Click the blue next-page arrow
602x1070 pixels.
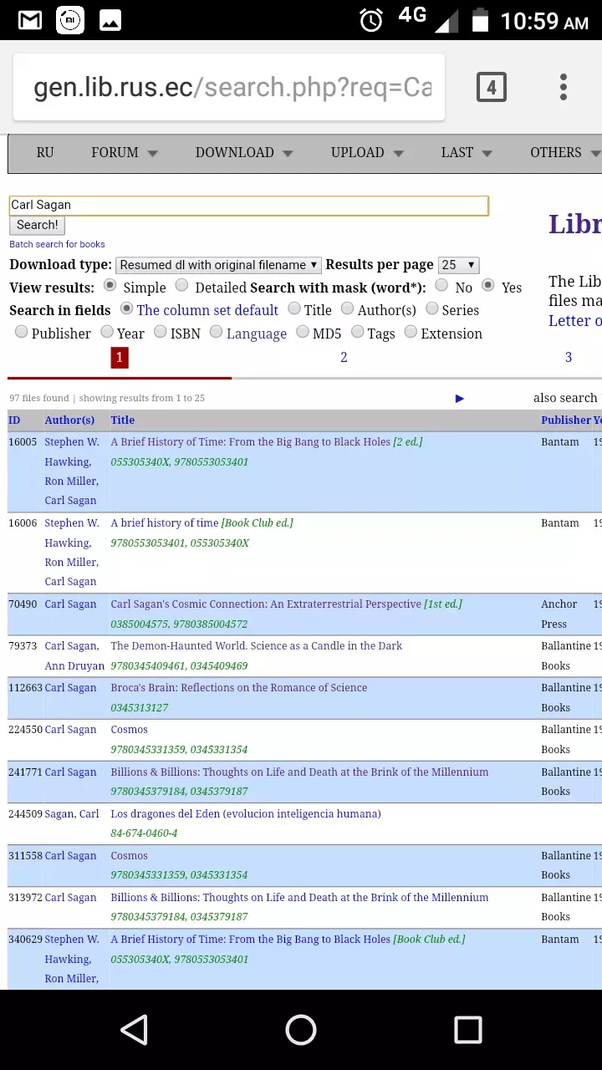[459, 398]
